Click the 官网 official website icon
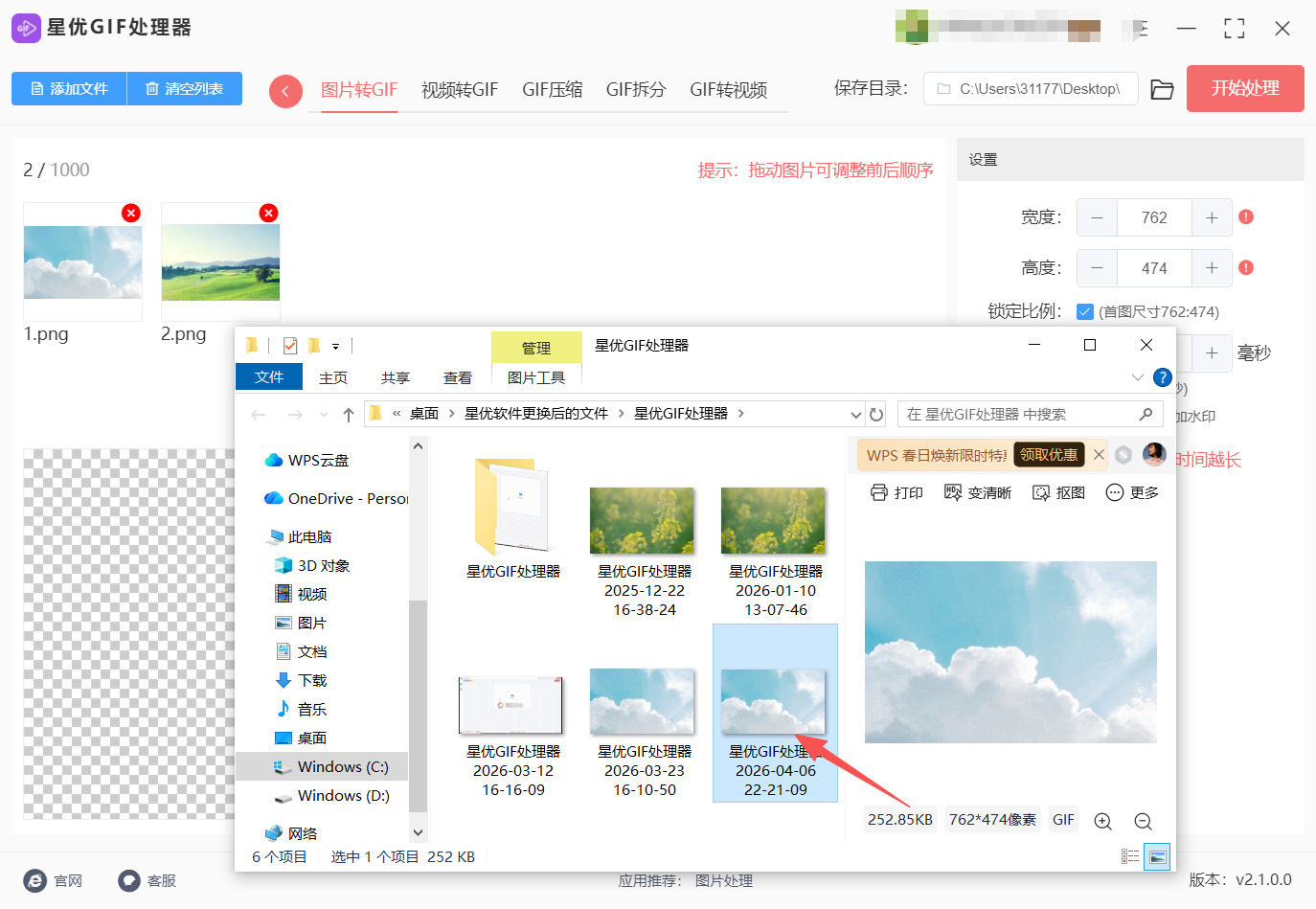Image resolution: width=1316 pixels, height=909 pixels. (35, 880)
